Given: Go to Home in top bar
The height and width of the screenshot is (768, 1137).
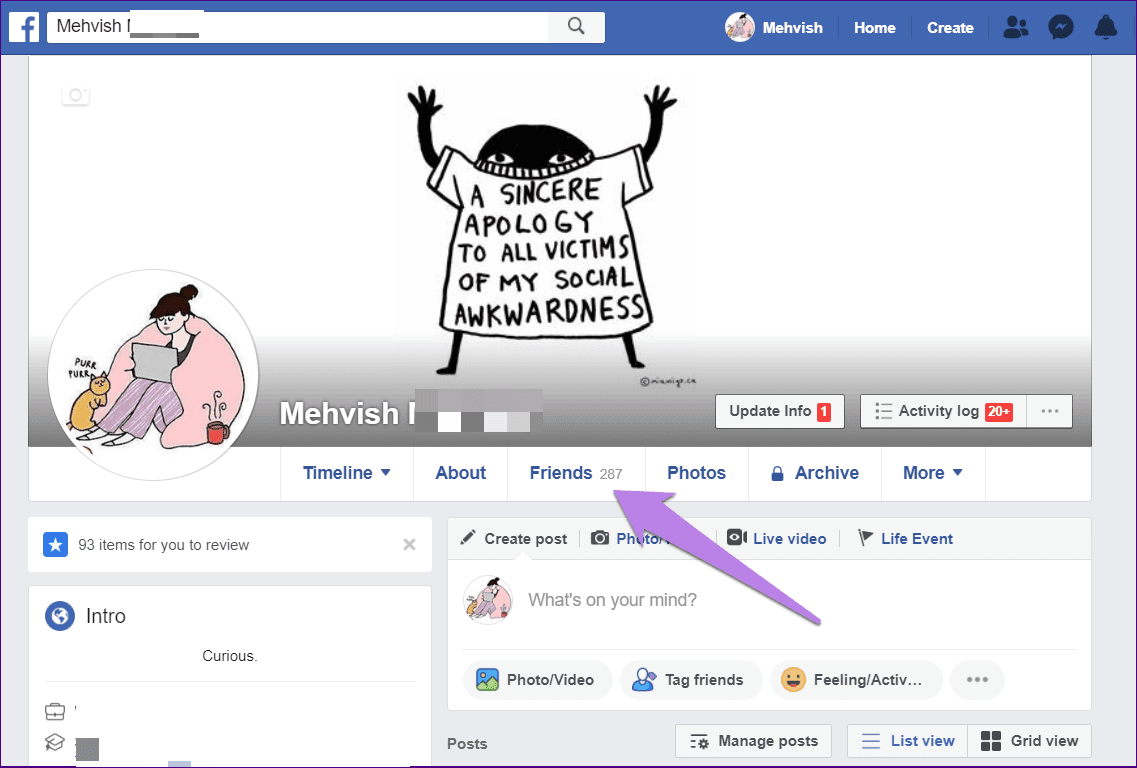Looking at the screenshot, I should tap(875, 28).
